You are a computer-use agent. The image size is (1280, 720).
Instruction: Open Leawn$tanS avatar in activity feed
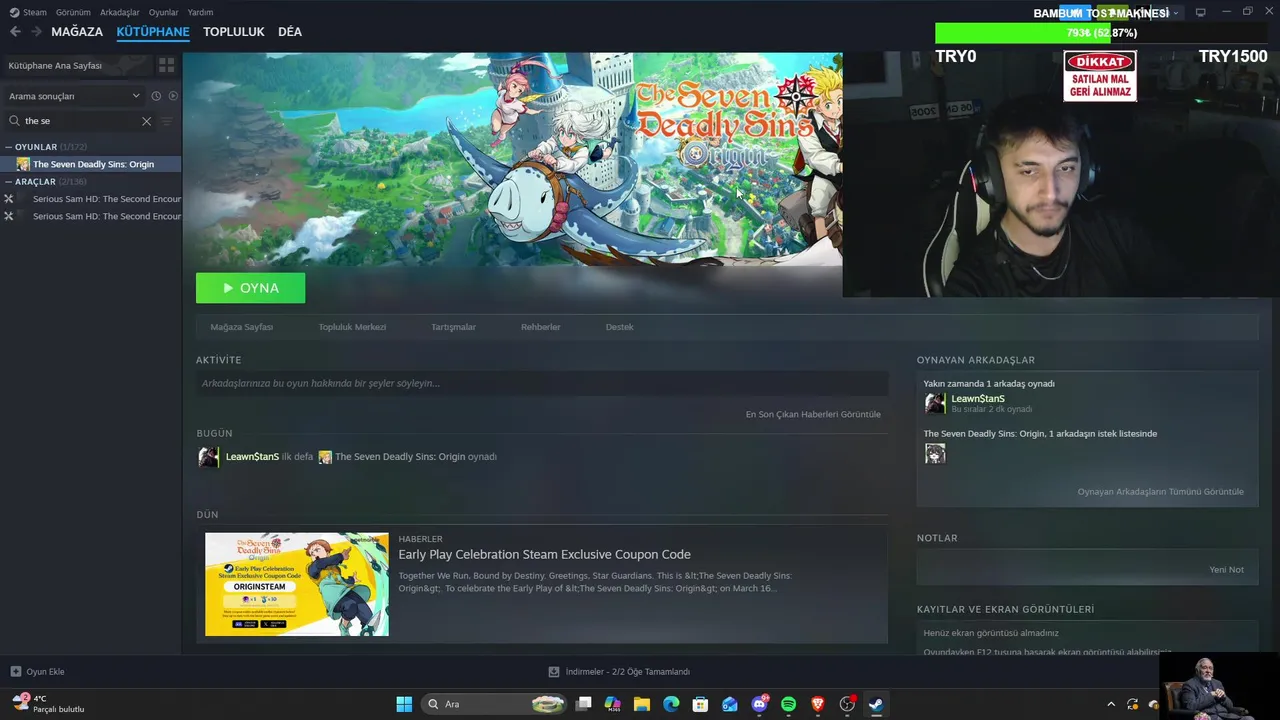point(208,457)
